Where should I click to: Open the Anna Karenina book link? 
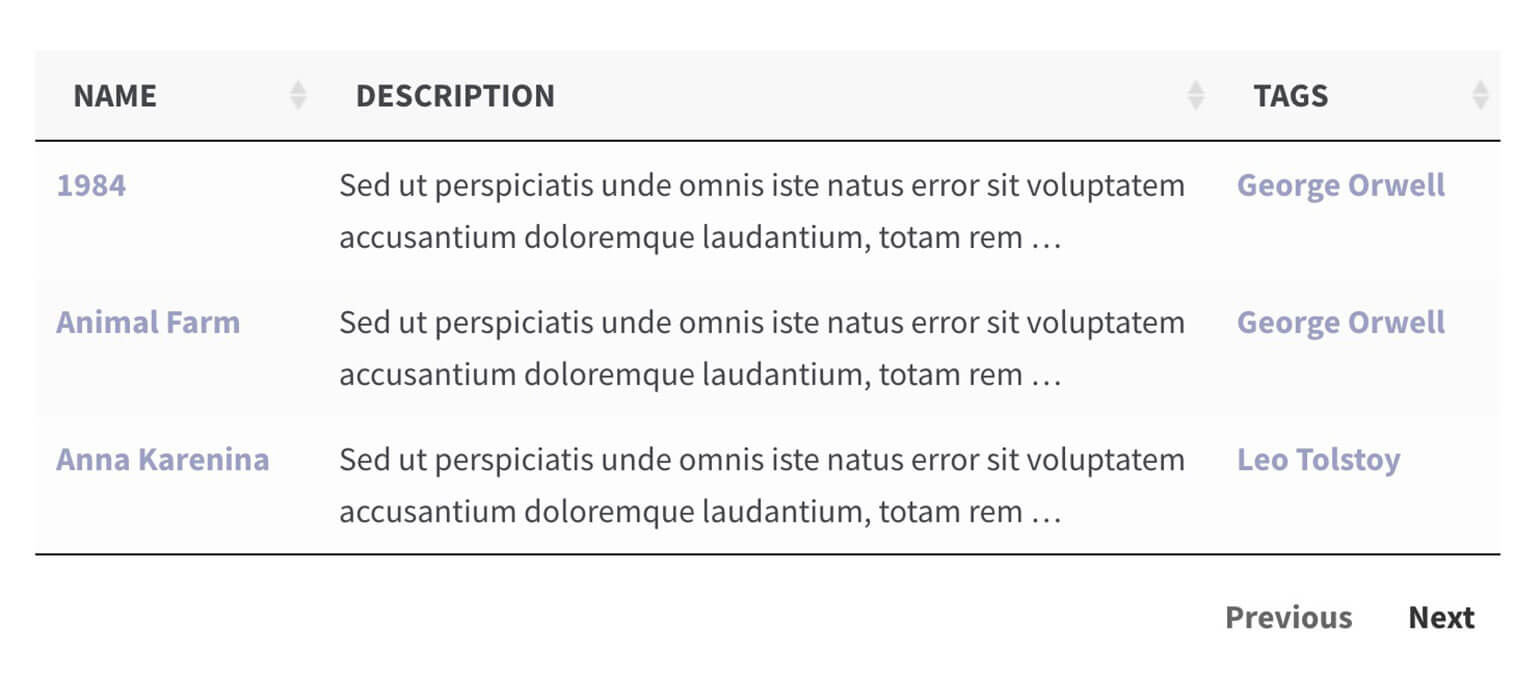pos(162,460)
